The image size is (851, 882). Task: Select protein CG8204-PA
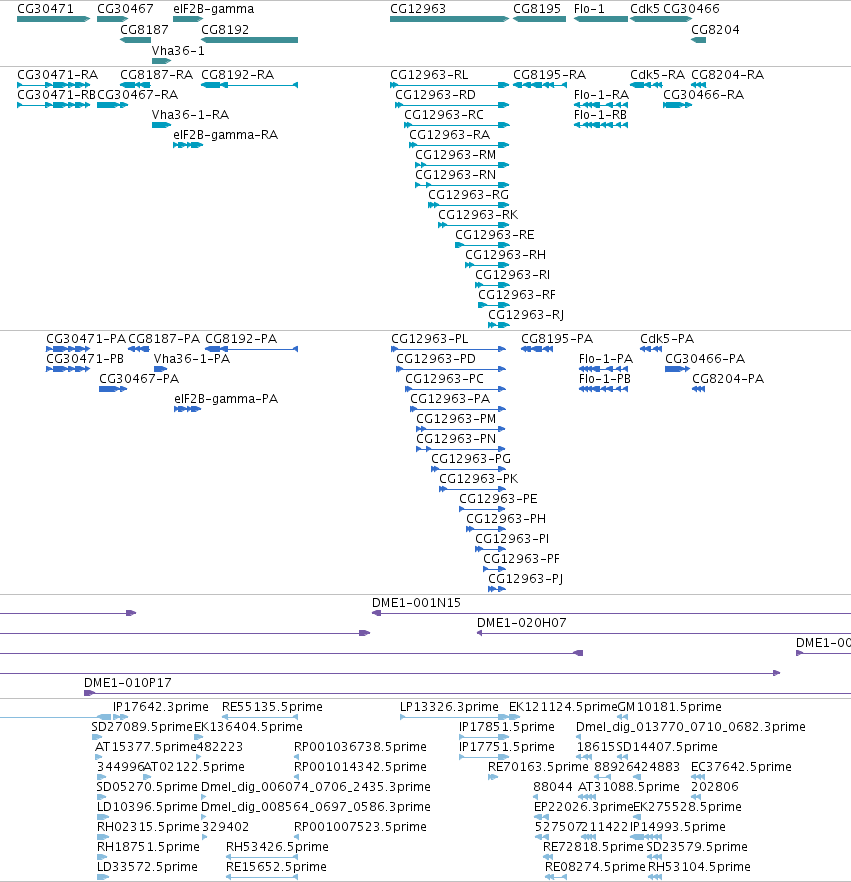pyautogui.click(x=698, y=389)
